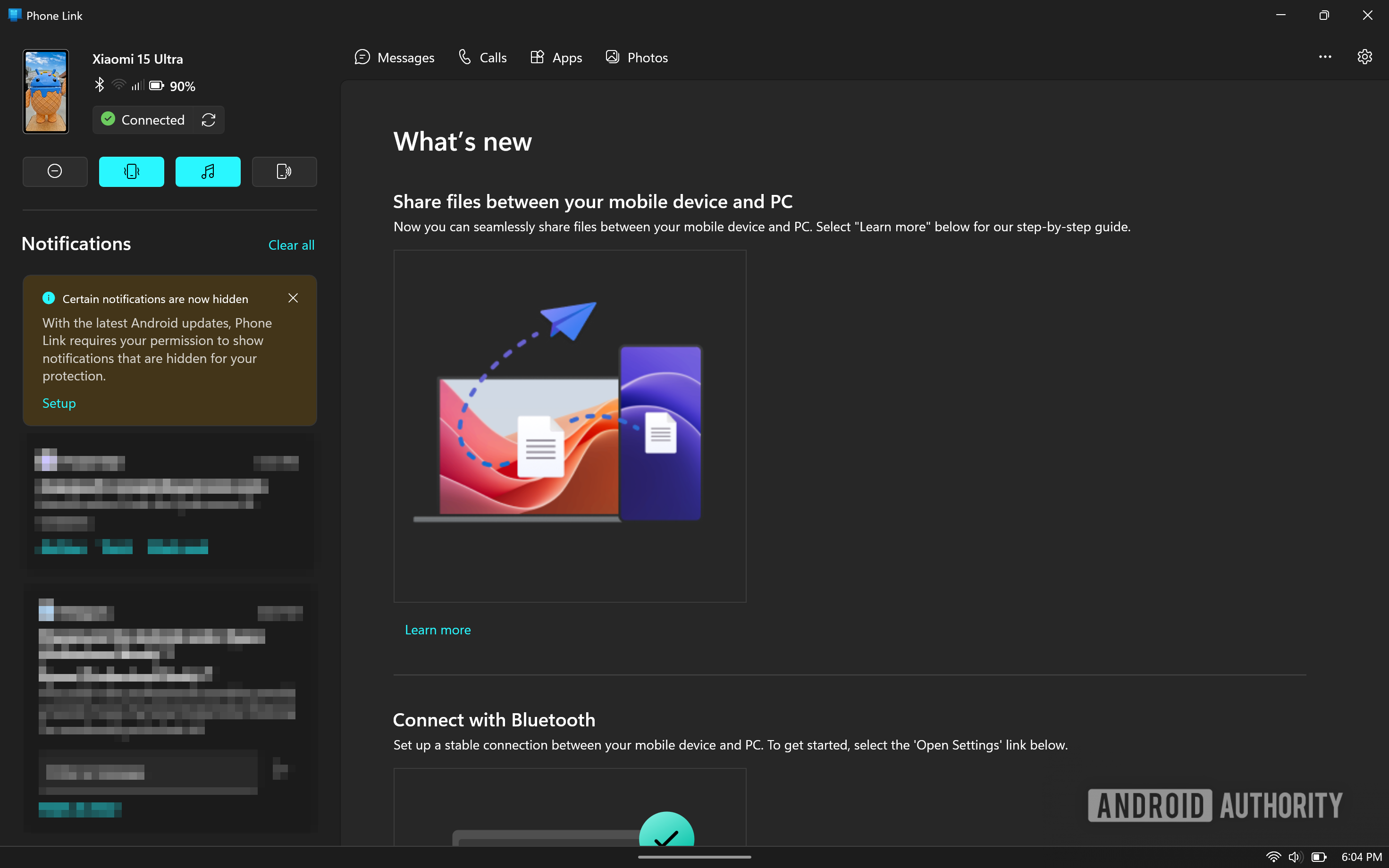This screenshot has width=1389, height=868.
Task: Dismiss the hidden notifications banner
Action: (x=293, y=298)
